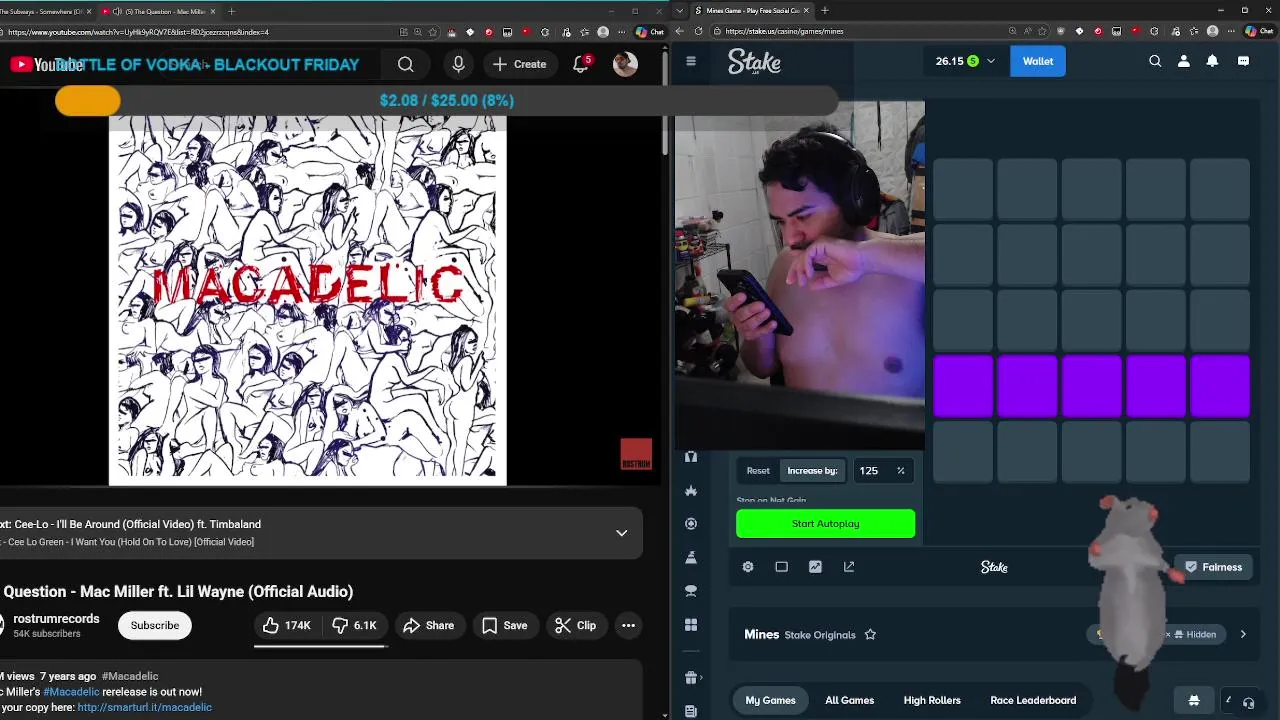Switch to All Games tab

tap(850, 700)
